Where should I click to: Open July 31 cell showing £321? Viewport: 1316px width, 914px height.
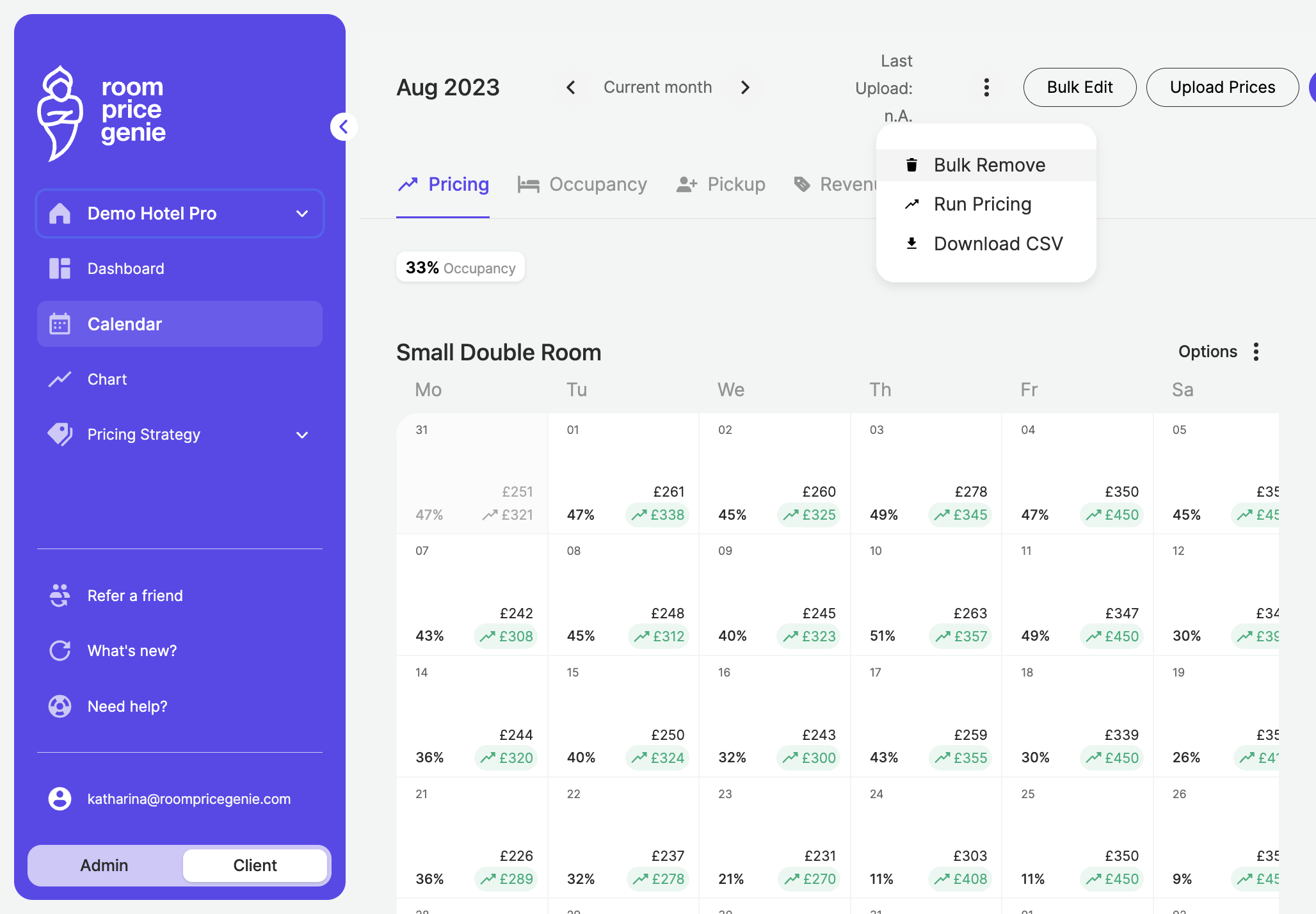(472, 474)
